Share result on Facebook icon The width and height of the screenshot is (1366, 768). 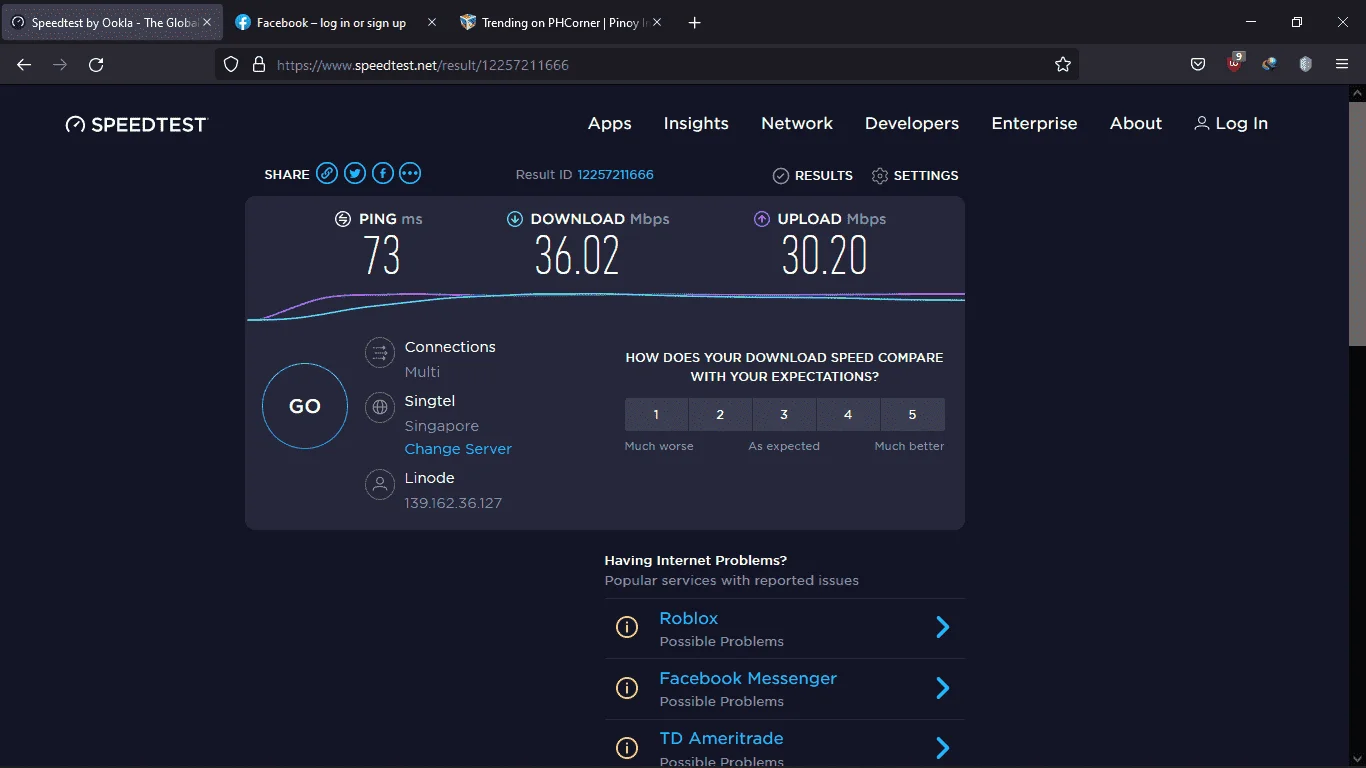382,174
